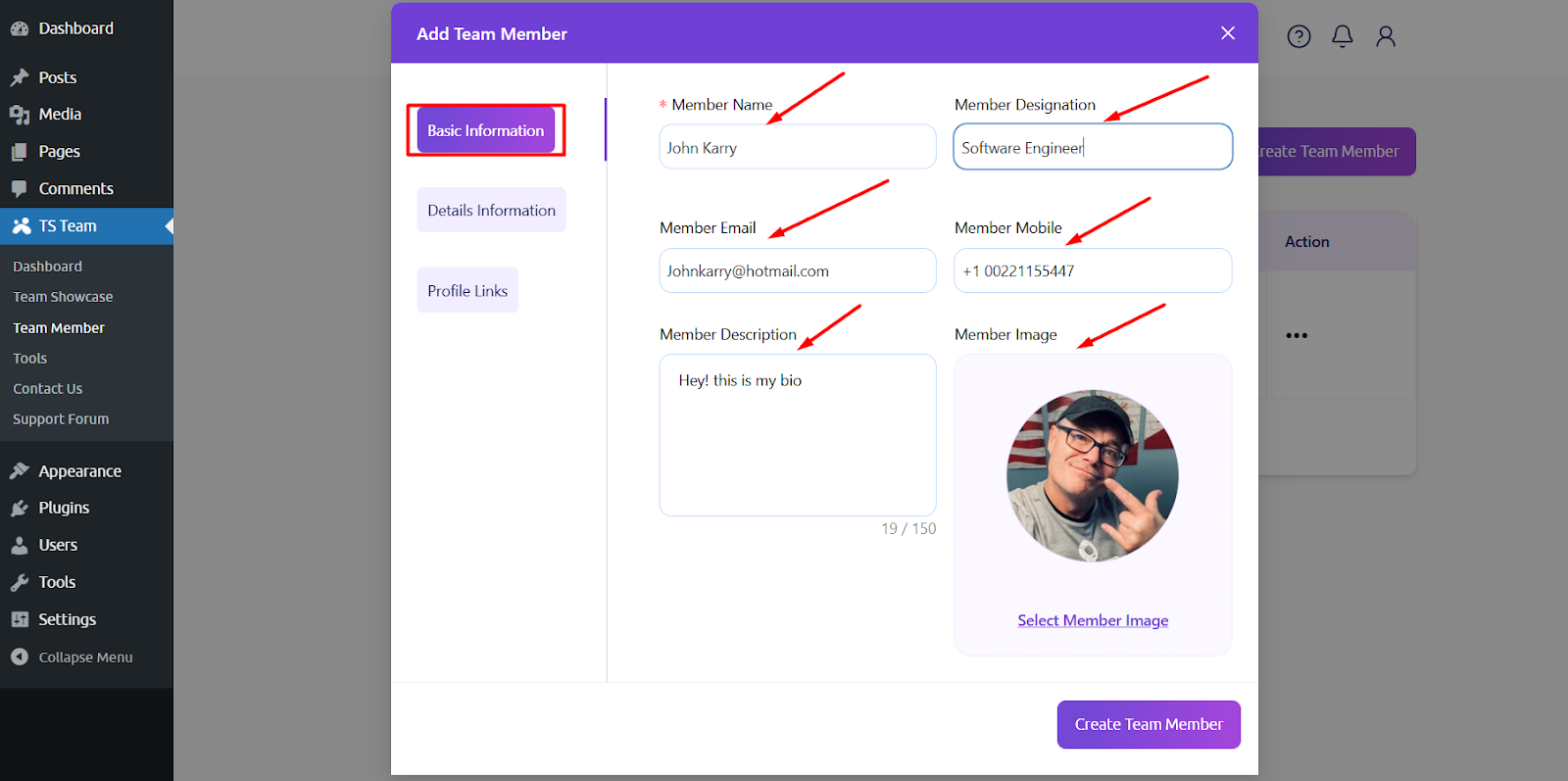
Task: Focus the Member Name input field
Action: click(797, 147)
